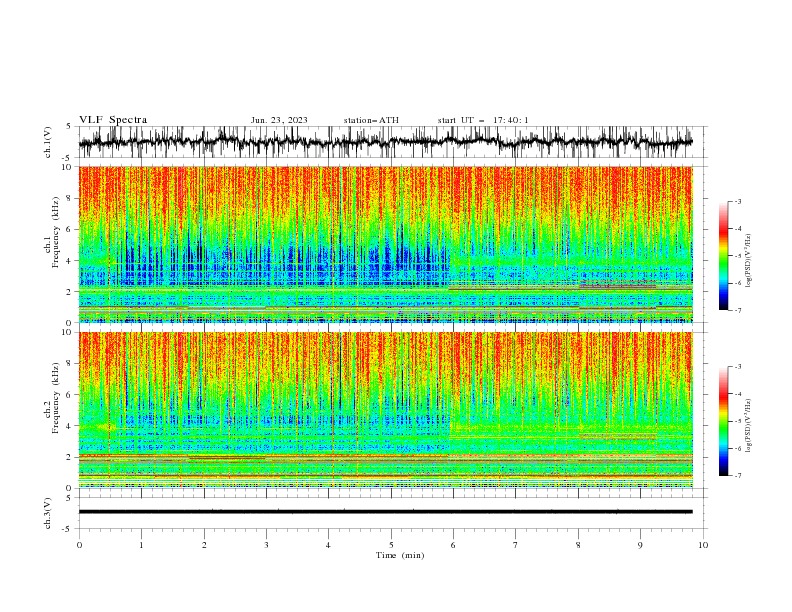Click the "station=ATH" label
Screen dimensions: 792x612
click(371, 120)
